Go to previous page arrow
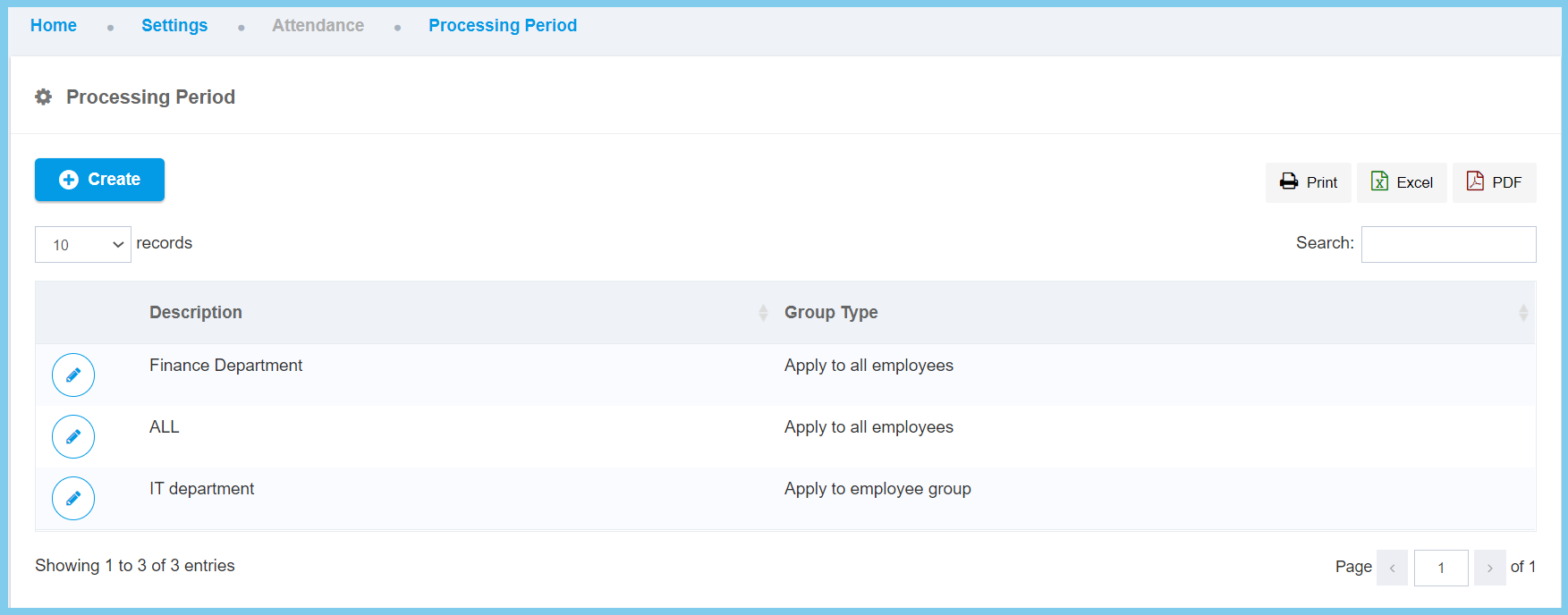Image resolution: width=1568 pixels, height=615 pixels. 1392,568
